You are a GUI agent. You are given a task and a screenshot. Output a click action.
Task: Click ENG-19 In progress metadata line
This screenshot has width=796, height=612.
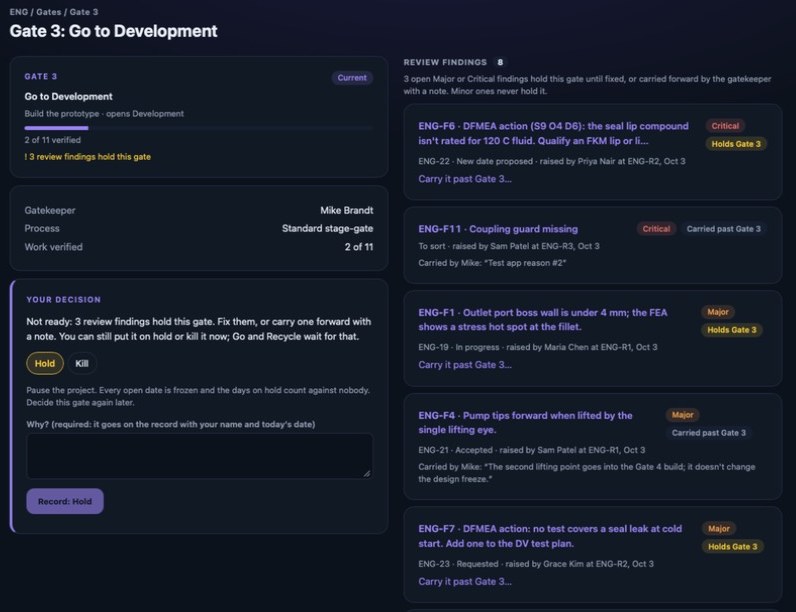click(x=538, y=347)
